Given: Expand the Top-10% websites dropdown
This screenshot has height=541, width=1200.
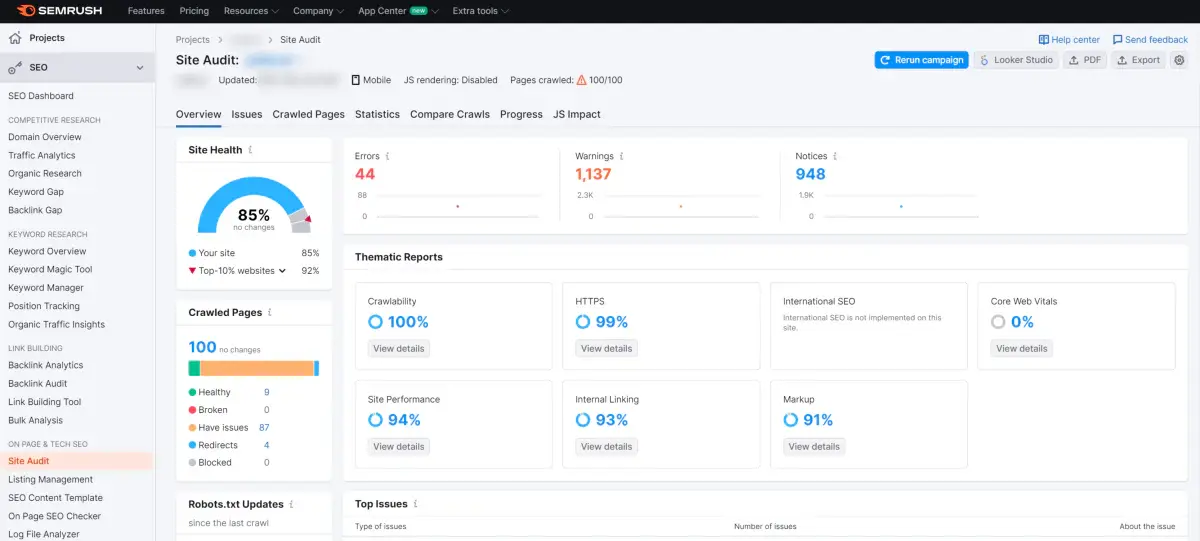Looking at the screenshot, I should click(x=282, y=271).
